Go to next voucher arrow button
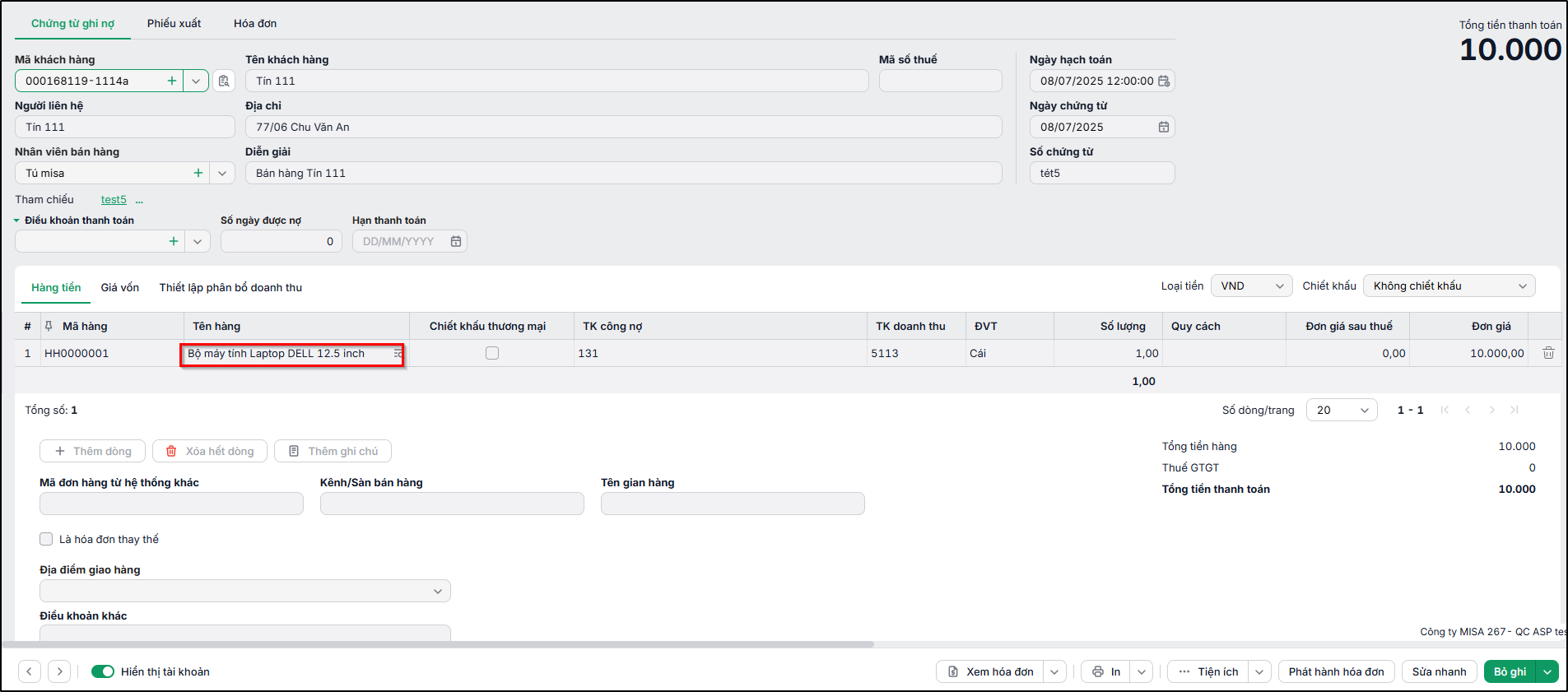Screen dimensions: 1568x692 point(59,671)
